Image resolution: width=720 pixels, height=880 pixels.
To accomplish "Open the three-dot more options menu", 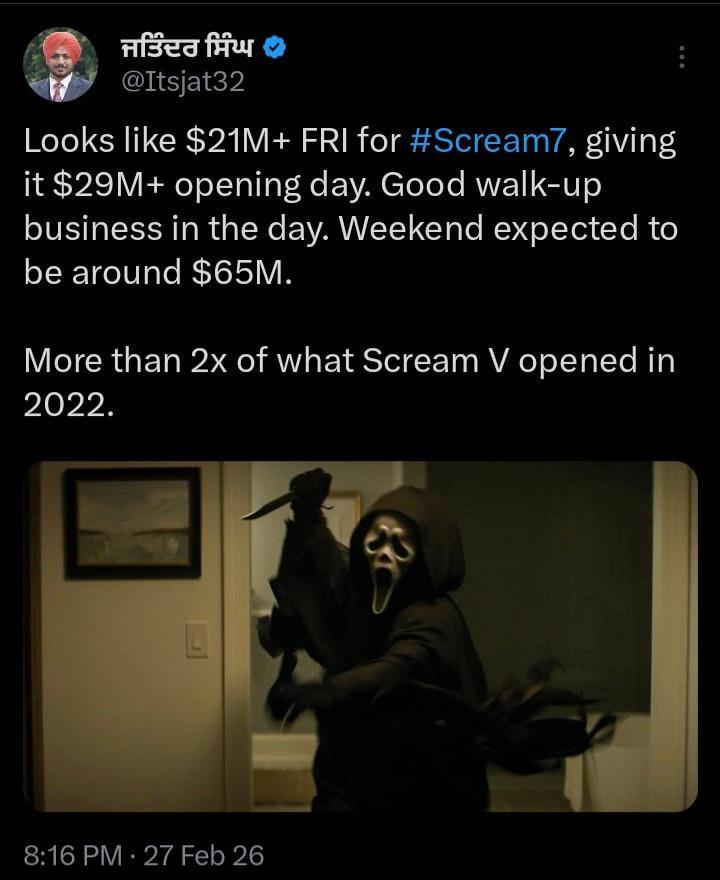I will (x=682, y=57).
